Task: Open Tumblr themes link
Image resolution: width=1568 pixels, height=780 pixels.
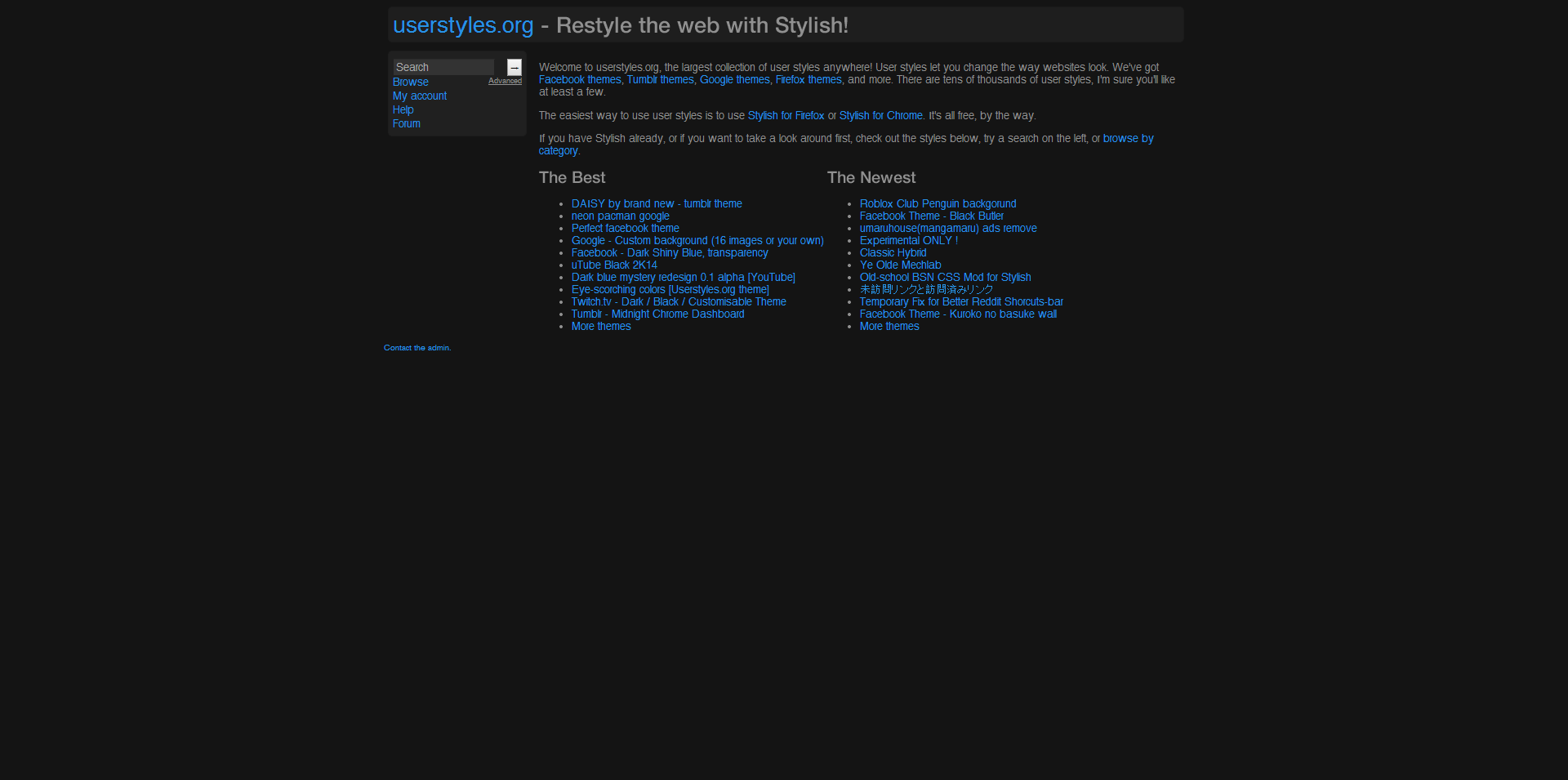Action: (660, 79)
